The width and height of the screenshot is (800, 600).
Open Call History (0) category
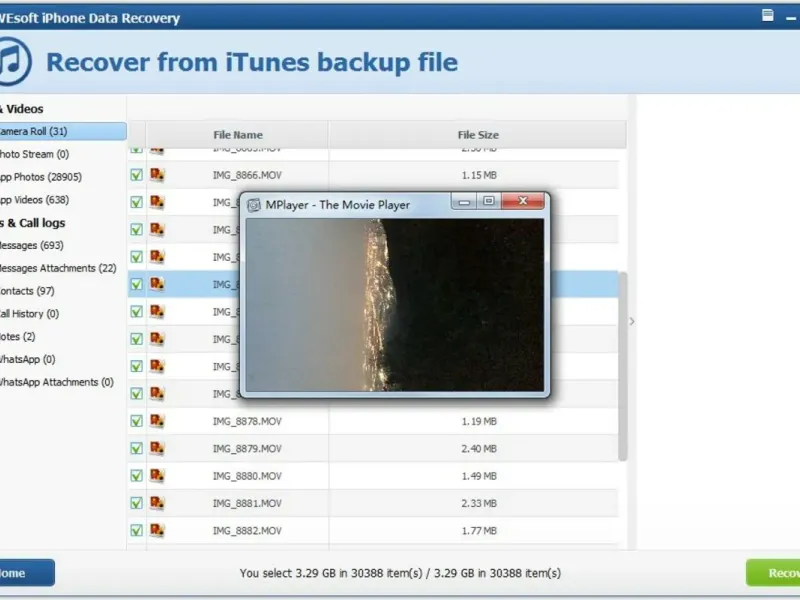[29, 314]
